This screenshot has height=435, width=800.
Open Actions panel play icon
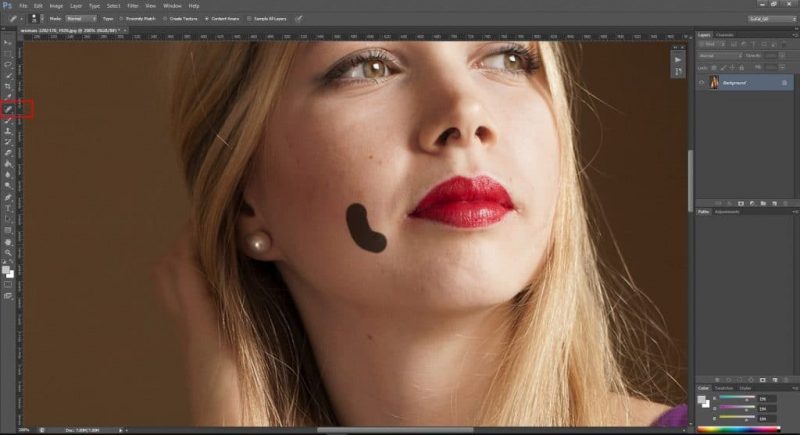click(x=678, y=60)
